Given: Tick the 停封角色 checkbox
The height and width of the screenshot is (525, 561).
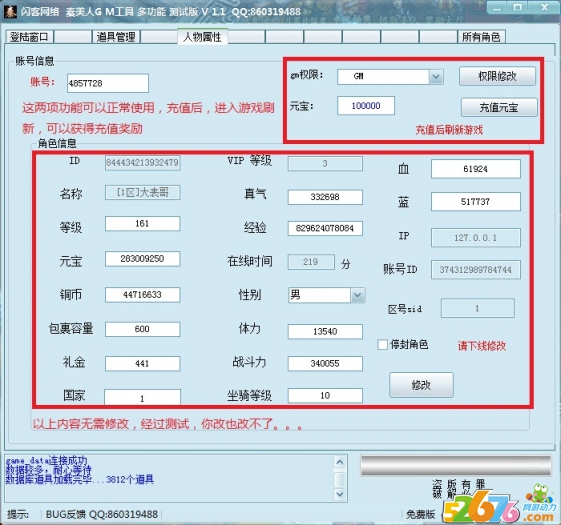Looking at the screenshot, I should pyautogui.click(x=382, y=345).
